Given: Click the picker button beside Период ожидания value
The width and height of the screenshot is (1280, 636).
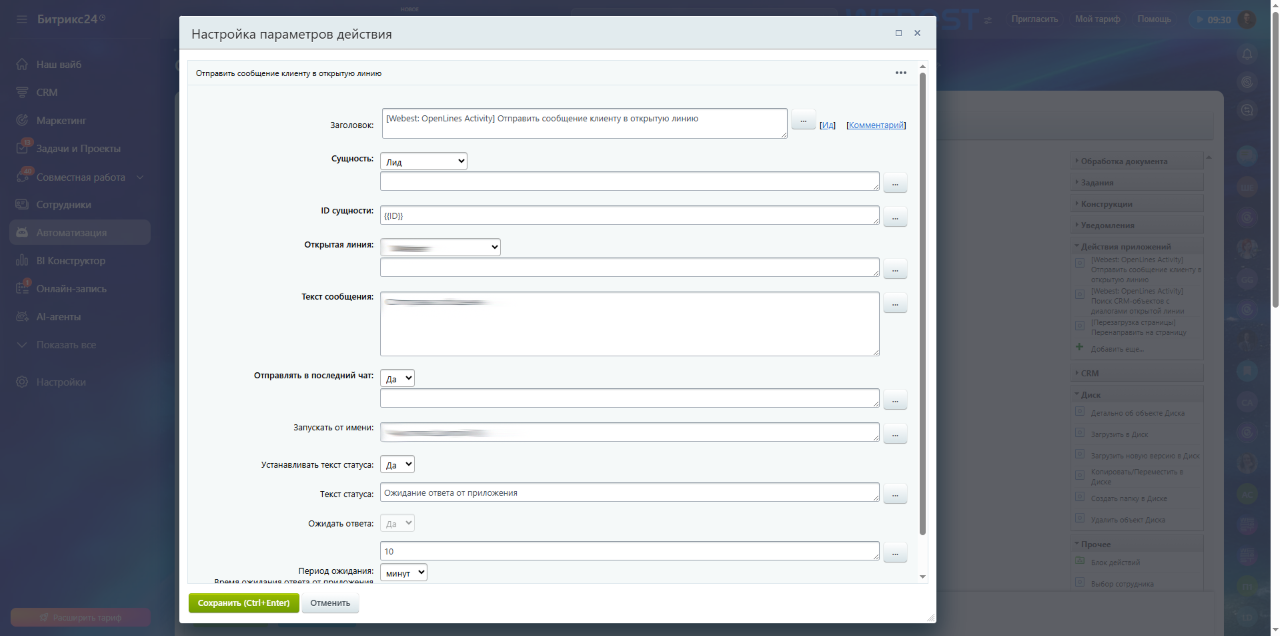Looking at the screenshot, I should 895,552.
